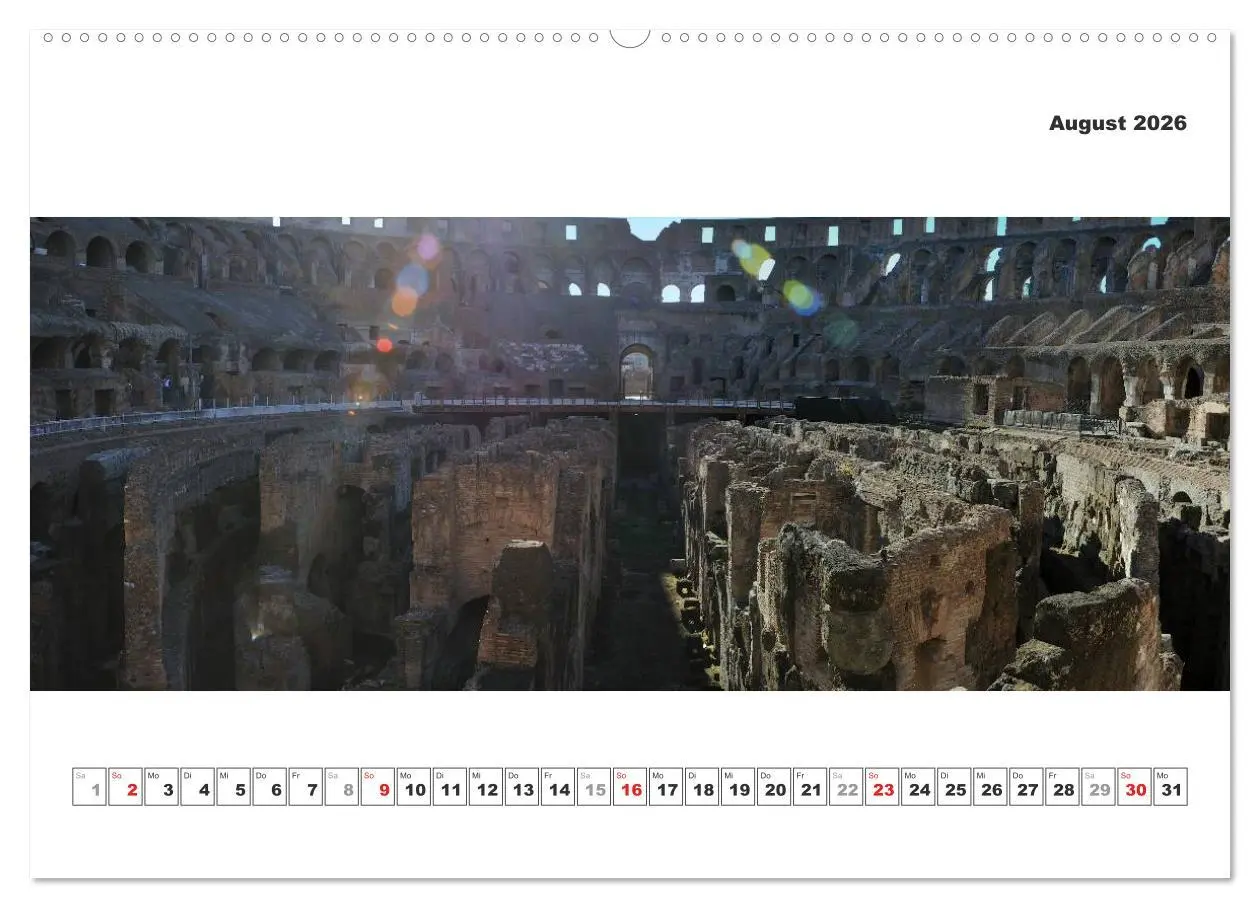The image size is (1260, 908).
Task: Select day 6 Thursday cell
Action: tap(269, 786)
